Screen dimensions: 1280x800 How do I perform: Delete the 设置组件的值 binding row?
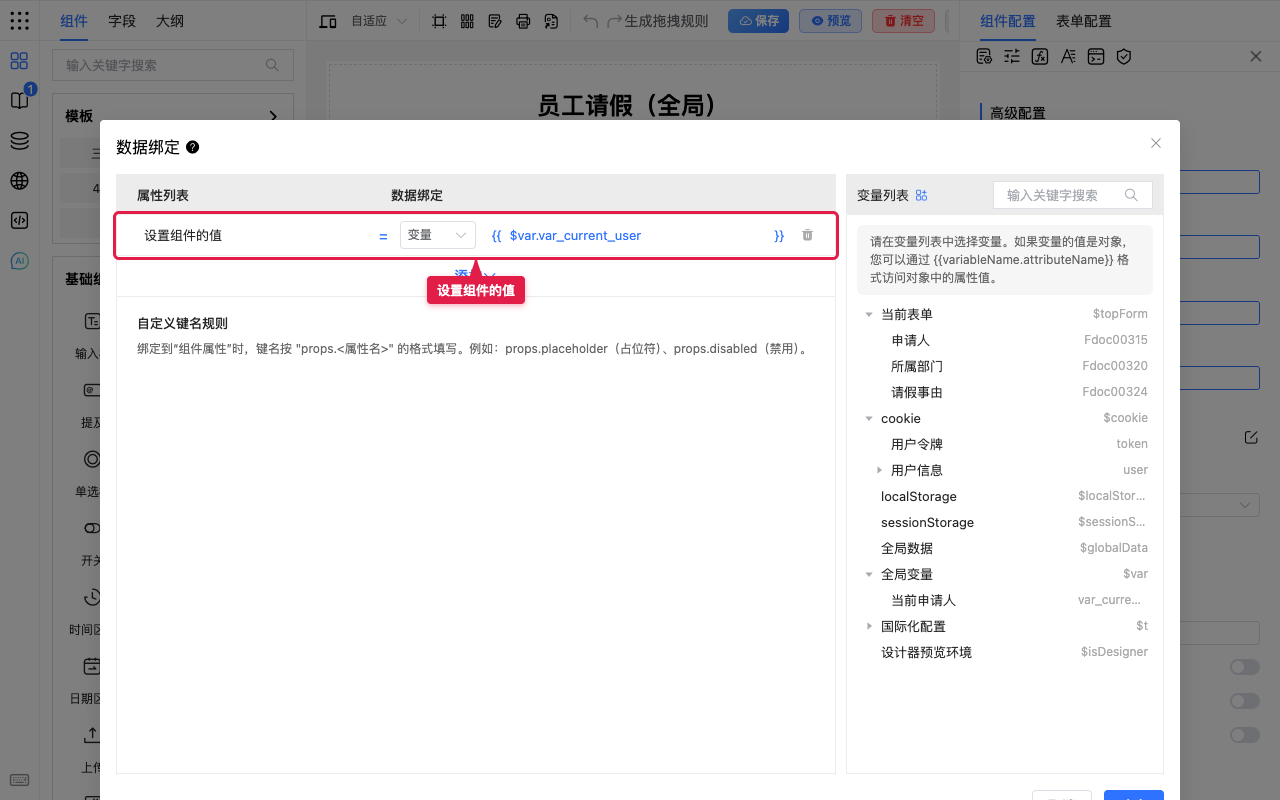(x=807, y=235)
